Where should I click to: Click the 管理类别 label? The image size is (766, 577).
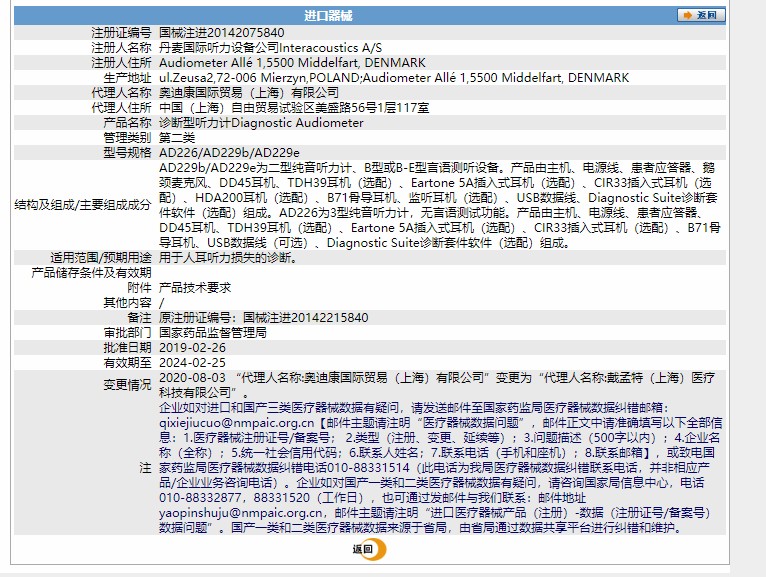pos(127,138)
